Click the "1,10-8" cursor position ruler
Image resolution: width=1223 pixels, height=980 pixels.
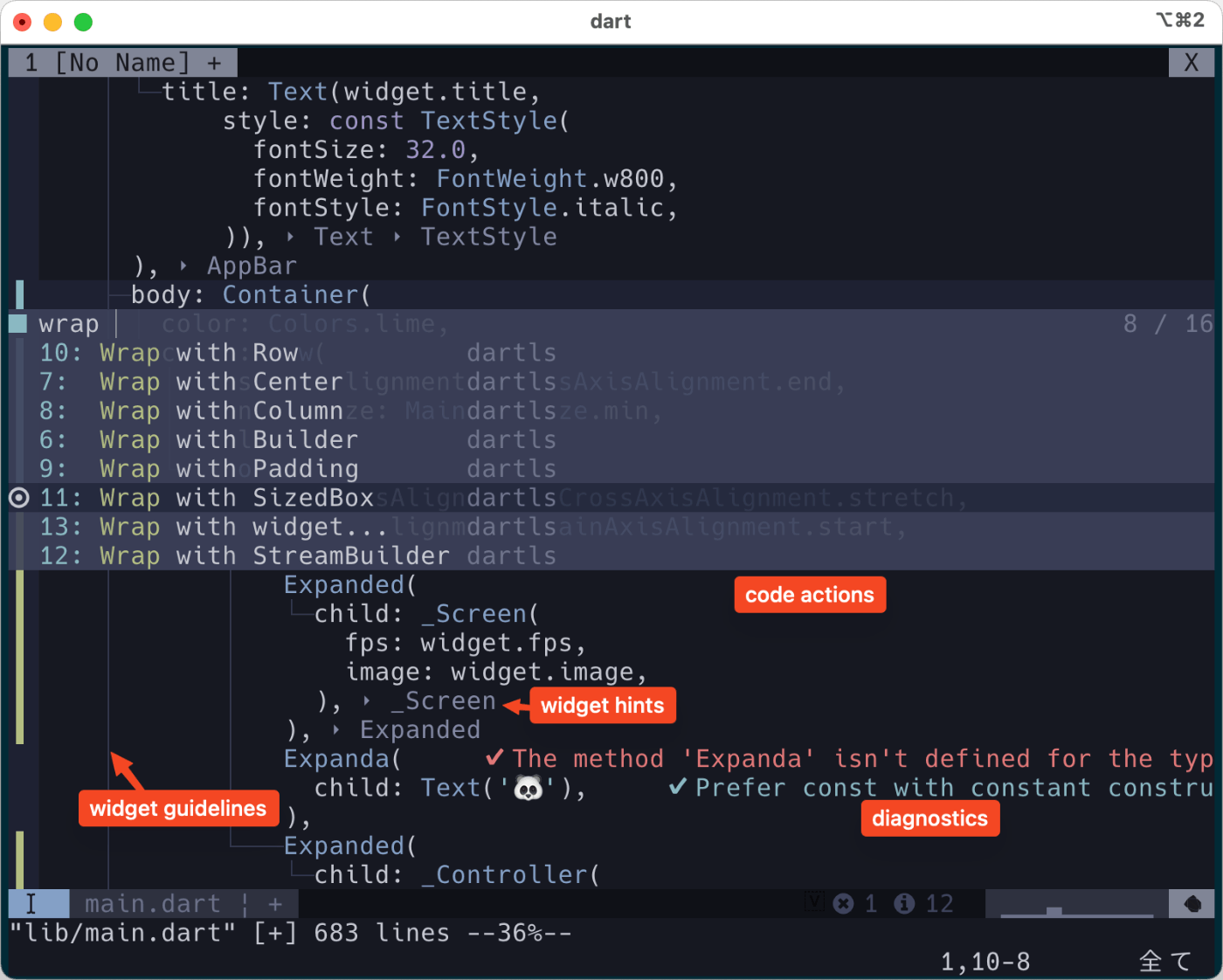click(985, 962)
